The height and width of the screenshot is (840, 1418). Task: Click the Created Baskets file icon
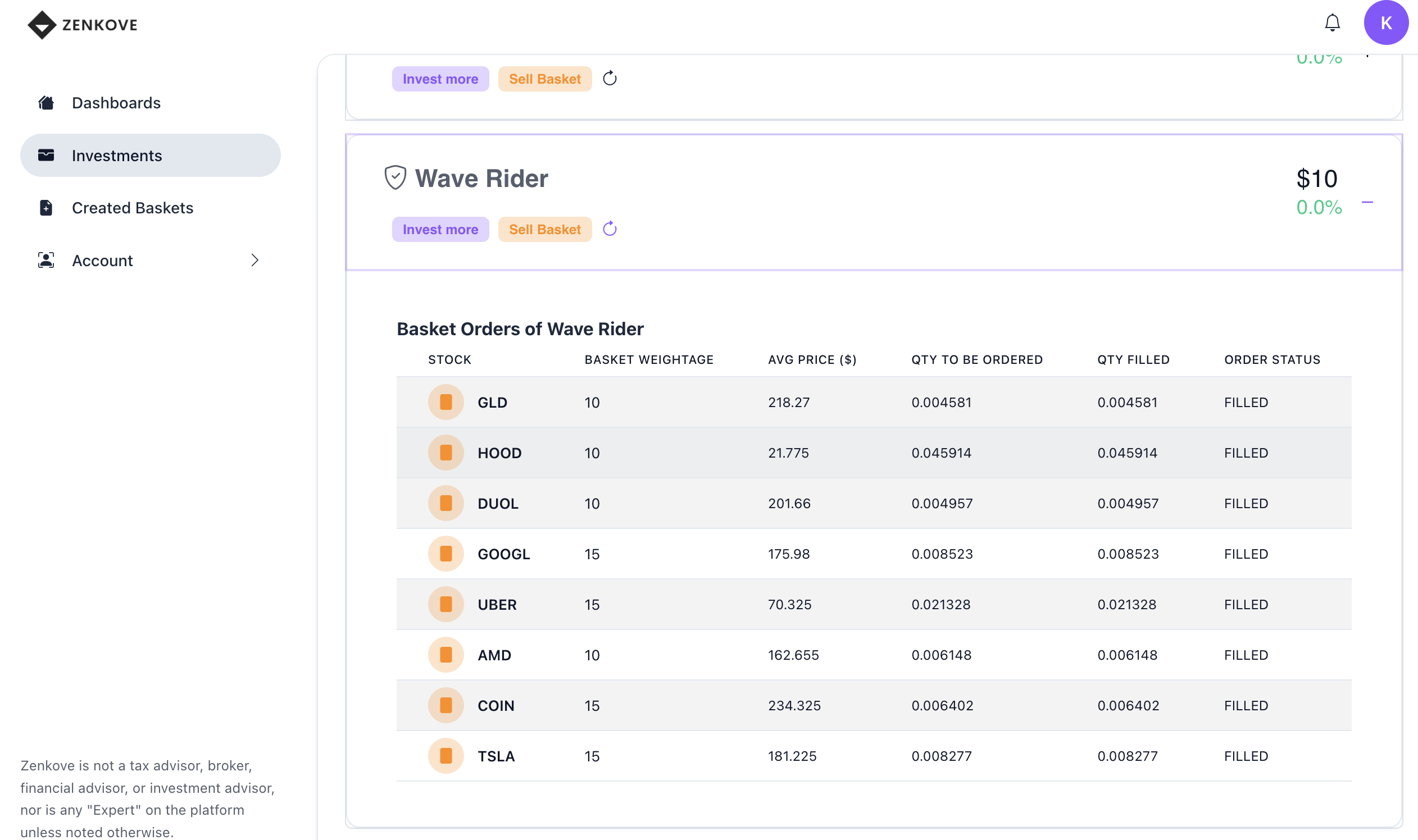pyautogui.click(x=46, y=208)
